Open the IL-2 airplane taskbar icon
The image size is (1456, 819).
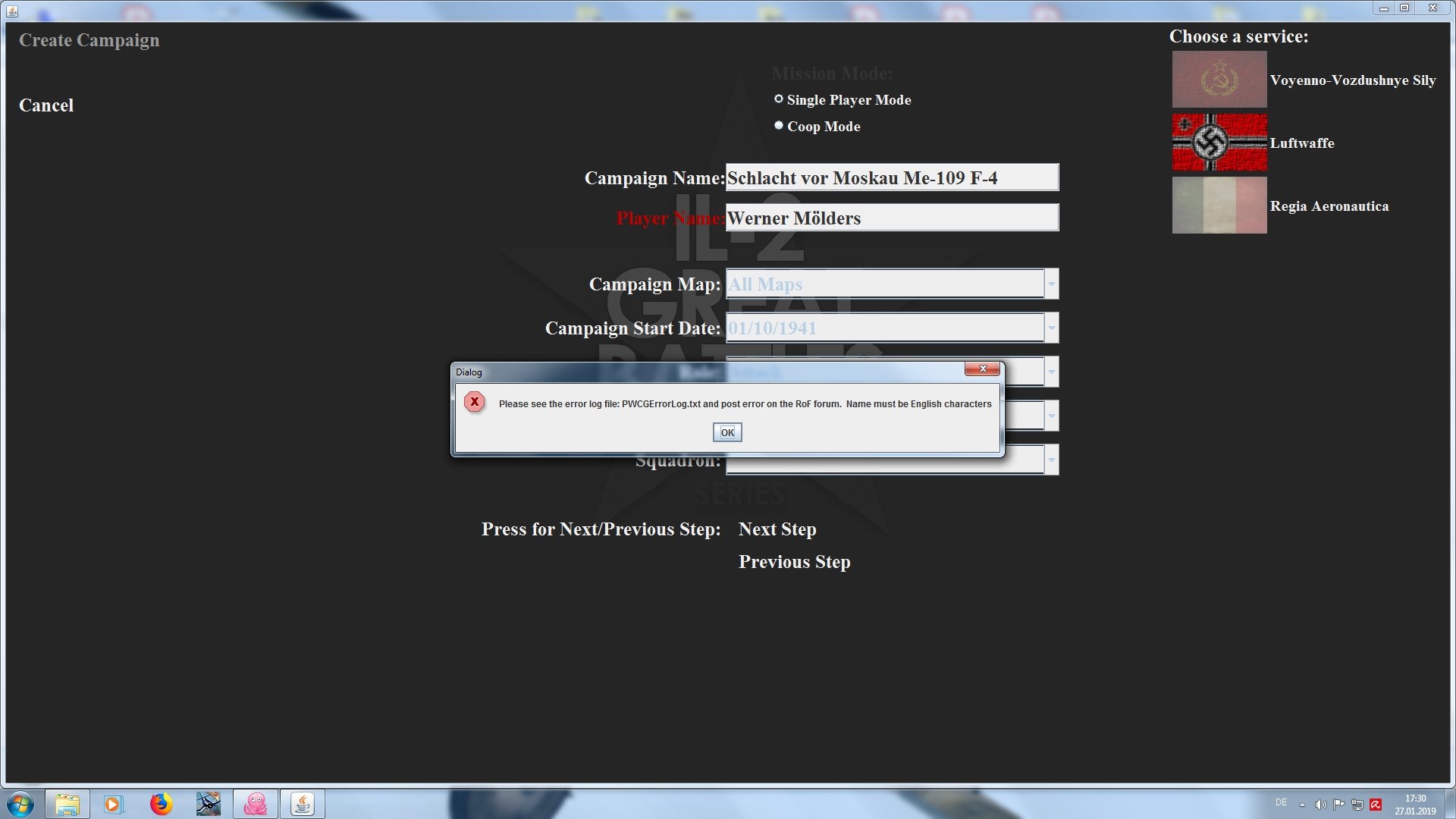208,804
